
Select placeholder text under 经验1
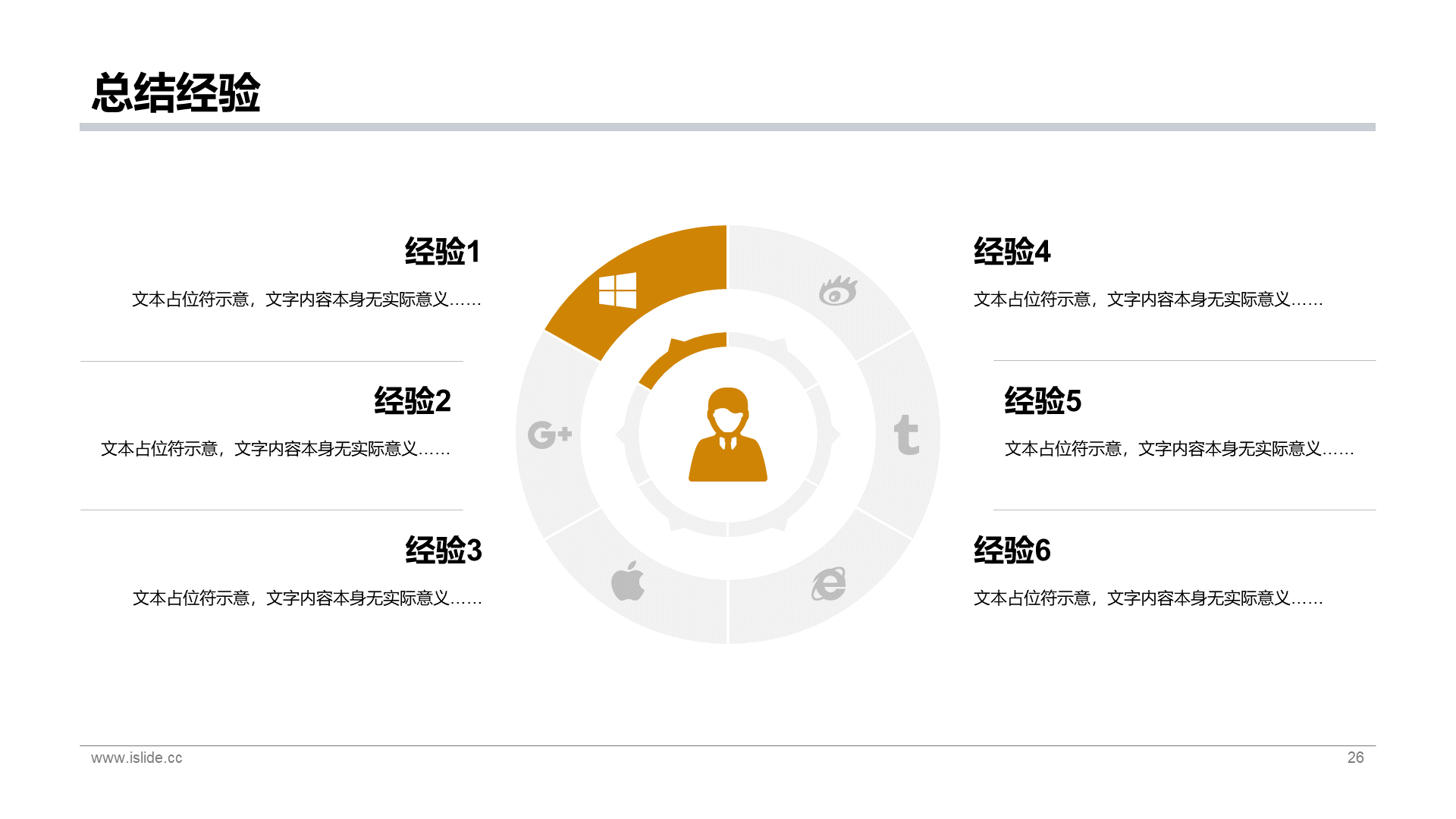[x=306, y=300]
